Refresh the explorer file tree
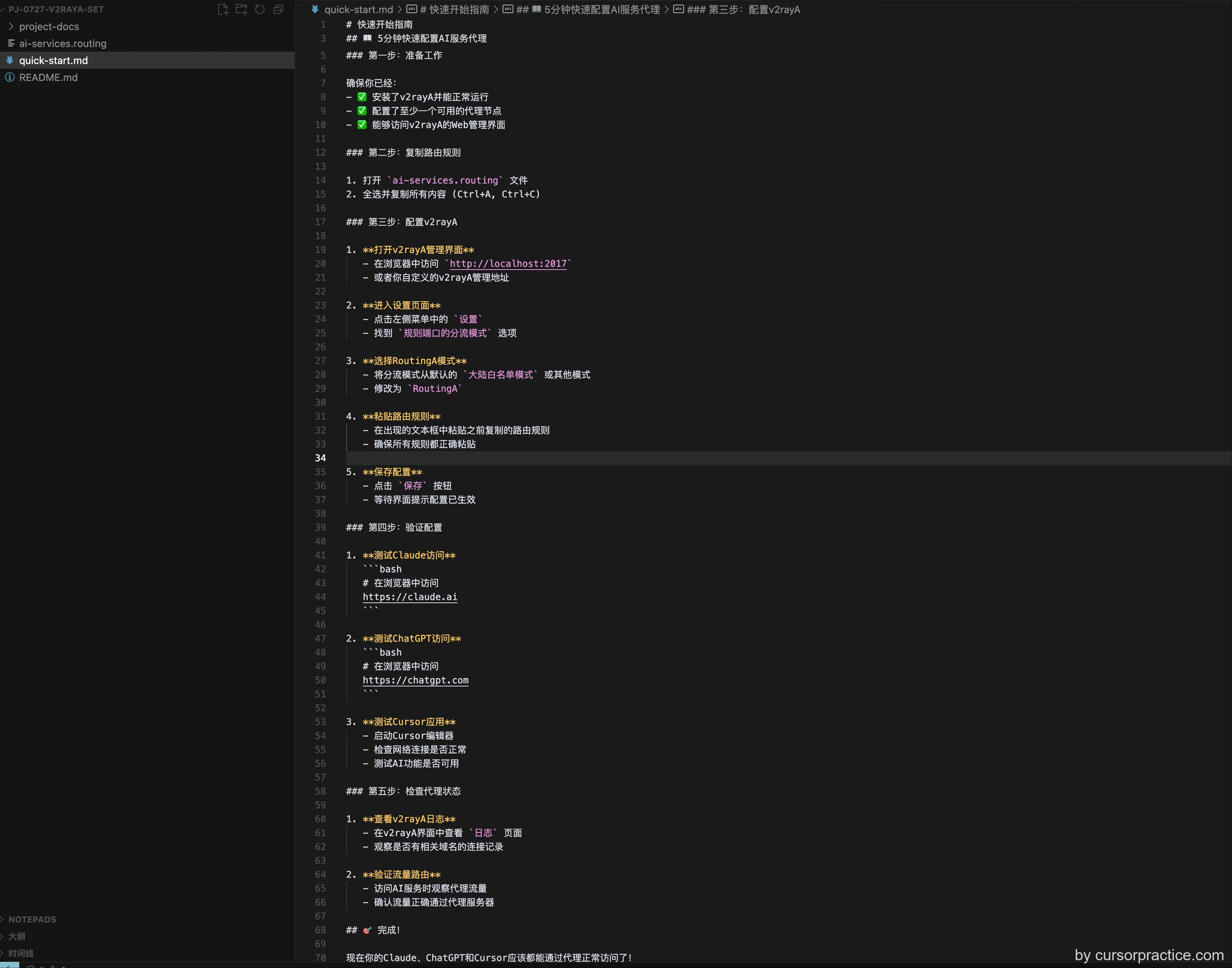The height and width of the screenshot is (968, 1232). point(259,9)
